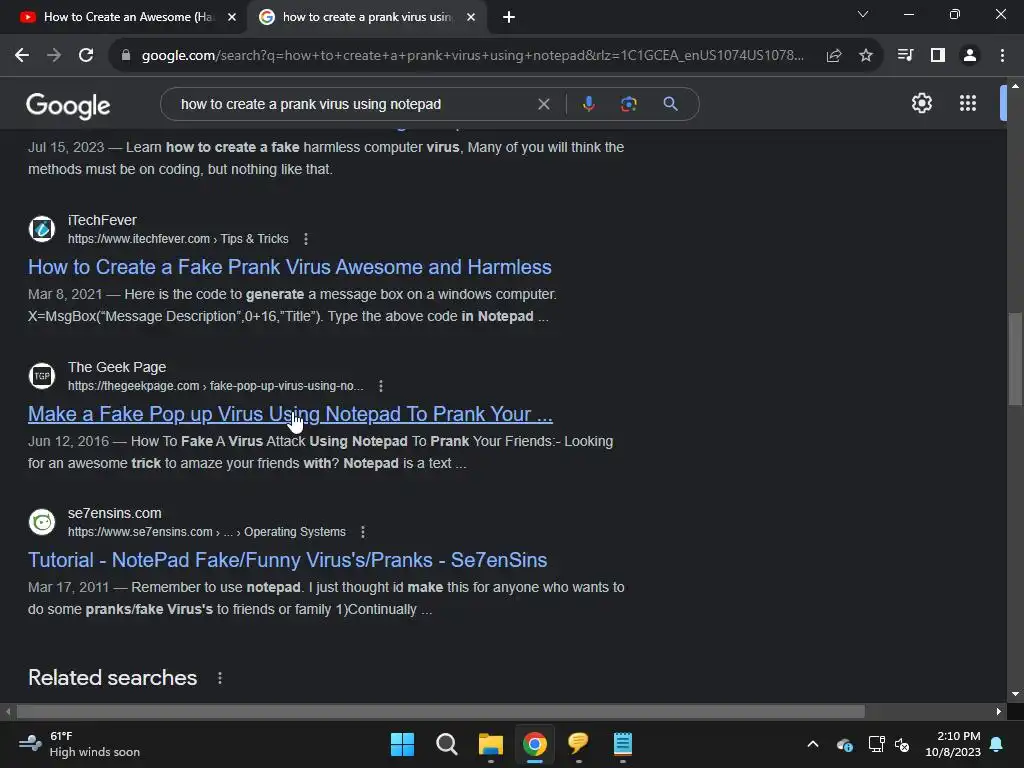Expand the tab search chevron
The image size is (1024, 768).
pos(863,14)
